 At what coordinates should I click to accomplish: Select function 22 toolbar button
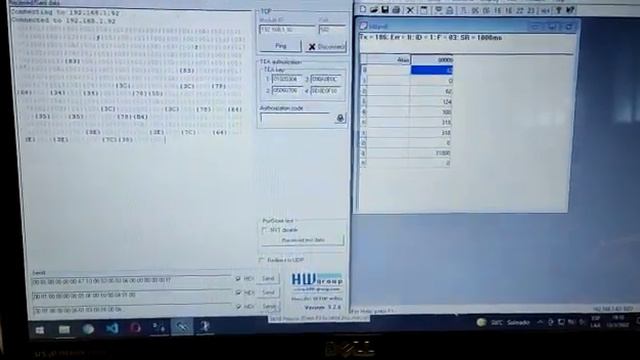519,11
